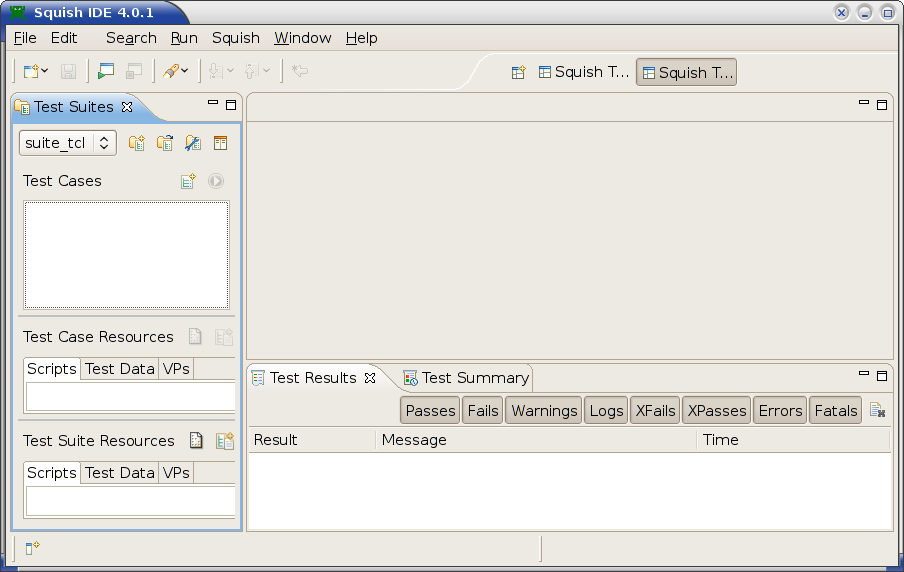This screenshot has height=572, width=904.
Task: Toggle the Passes filter
Action: [430, 411]
